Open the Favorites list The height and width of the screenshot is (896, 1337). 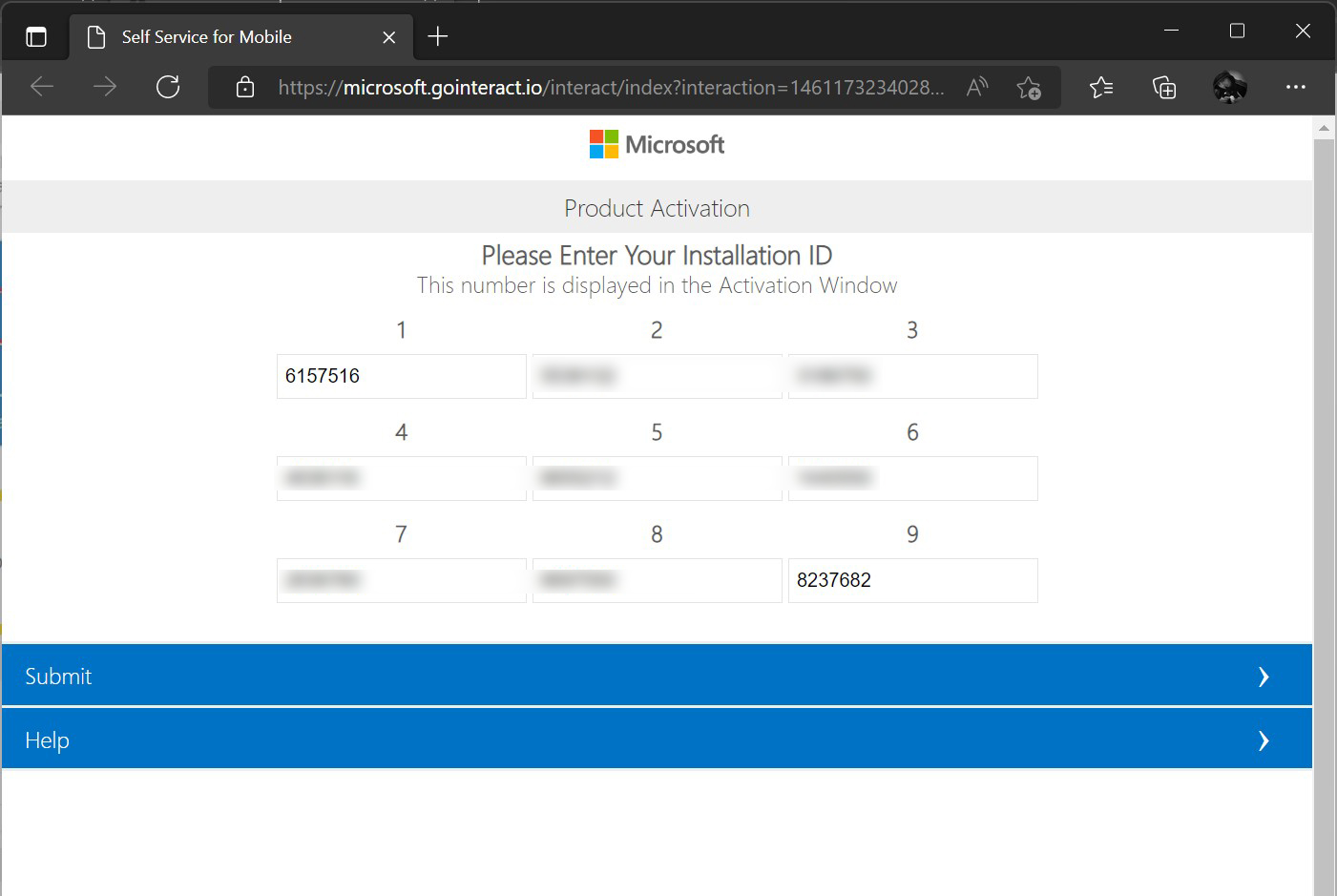pos(1101,88)
